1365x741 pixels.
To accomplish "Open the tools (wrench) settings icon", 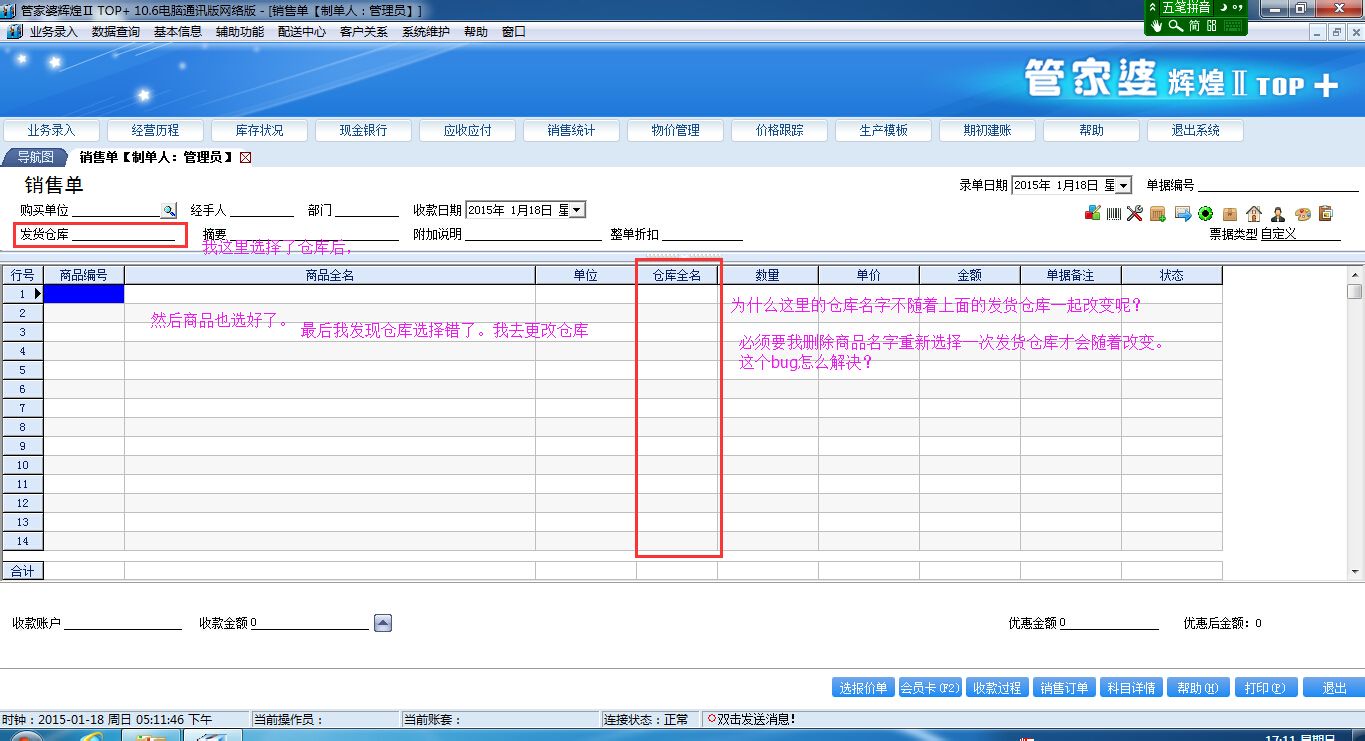I will click(1134, 214).
